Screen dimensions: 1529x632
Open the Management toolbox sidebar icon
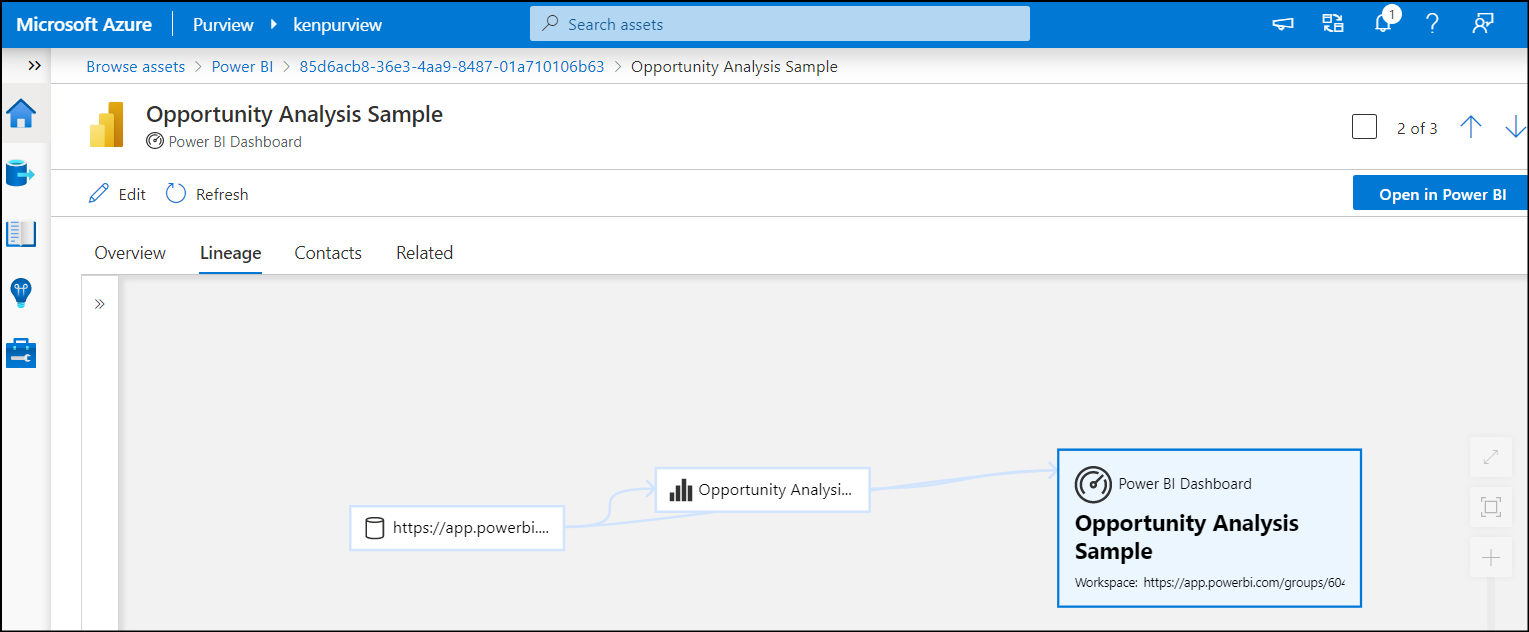coord(21,353)
